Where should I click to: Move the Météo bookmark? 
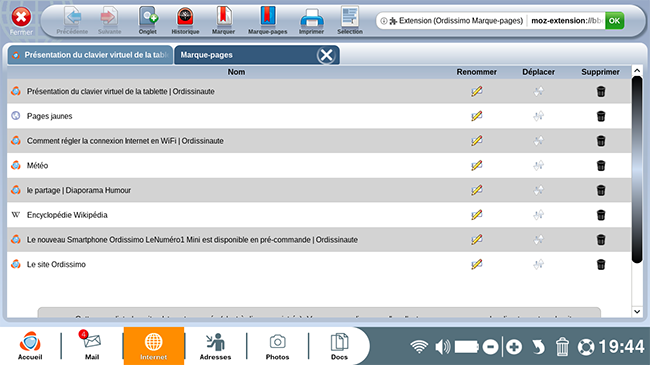click(538, 165)
